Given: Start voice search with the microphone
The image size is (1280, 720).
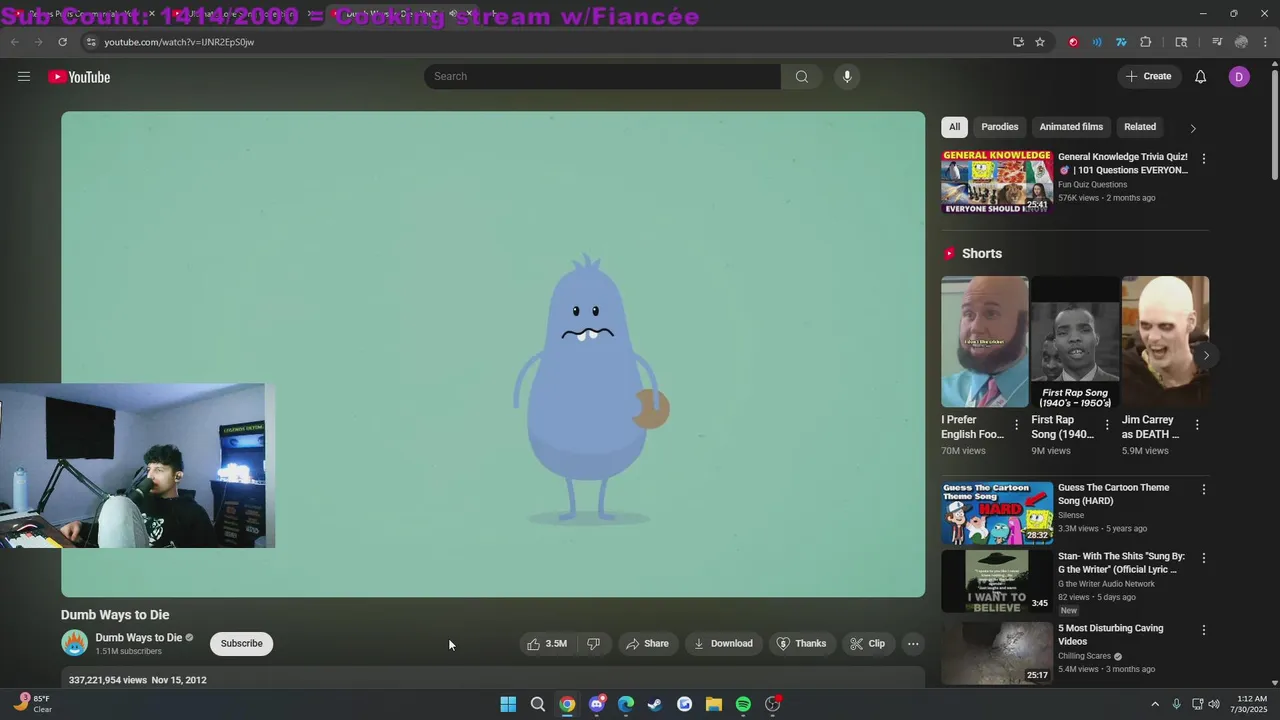Looking at the screenshot, I should tap(847, 77).
